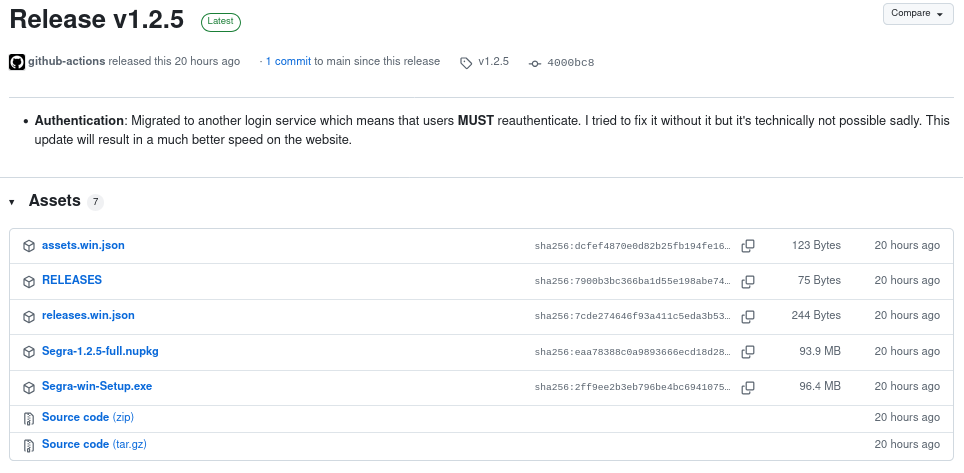
Task: Open the Compare dropdown
Action: (917, 14)
